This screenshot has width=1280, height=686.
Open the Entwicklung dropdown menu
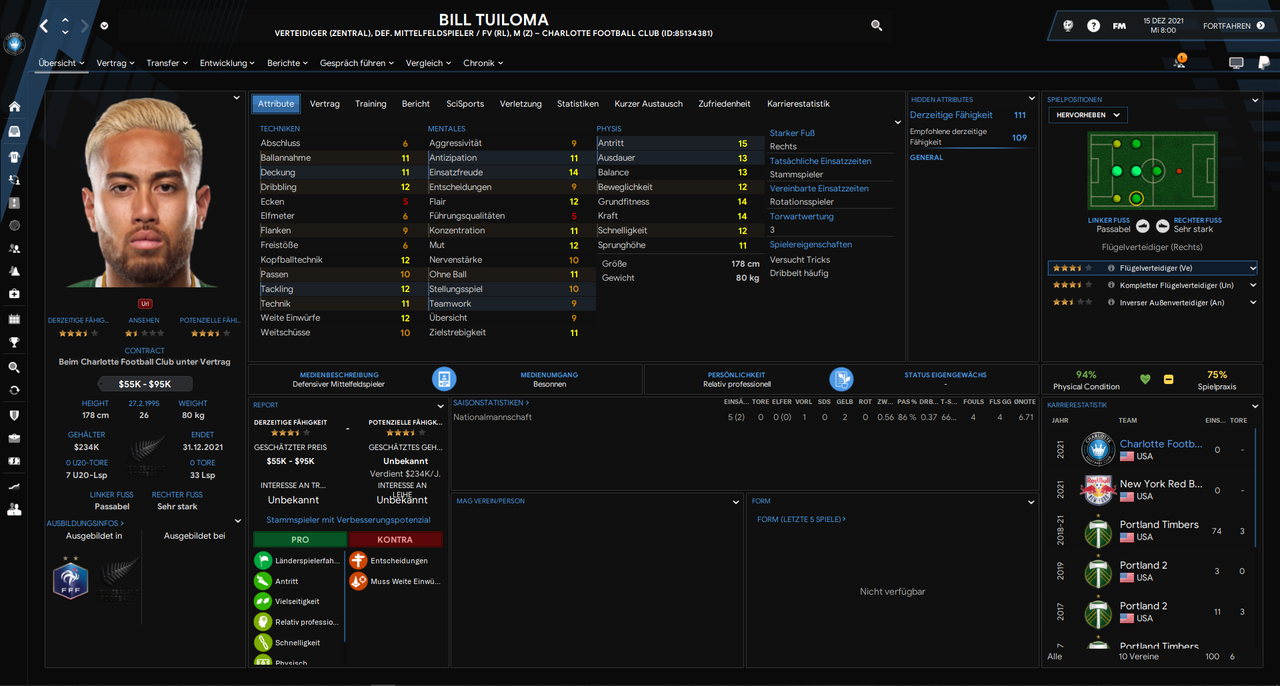pyautogui.click(x=228, y=63)
